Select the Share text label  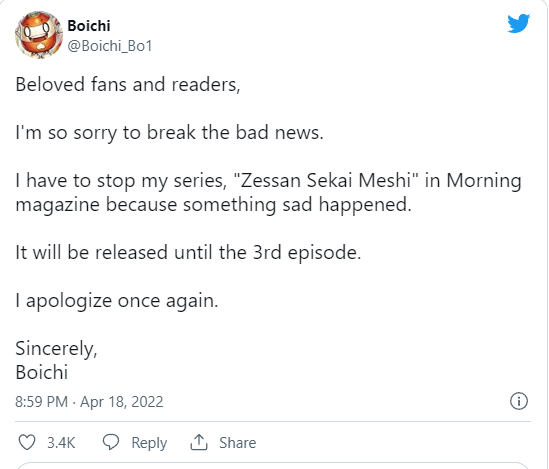237,443
